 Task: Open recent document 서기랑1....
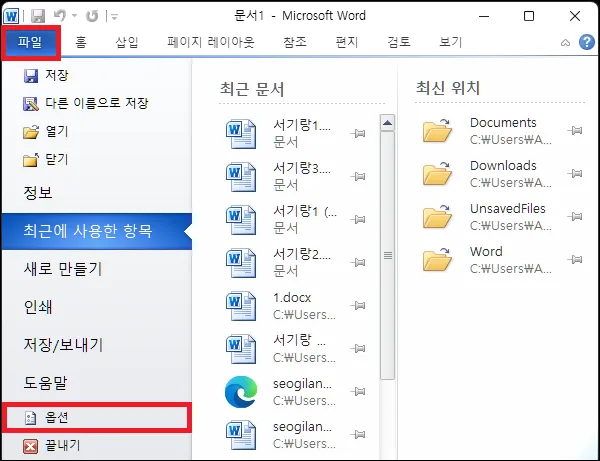296,134
